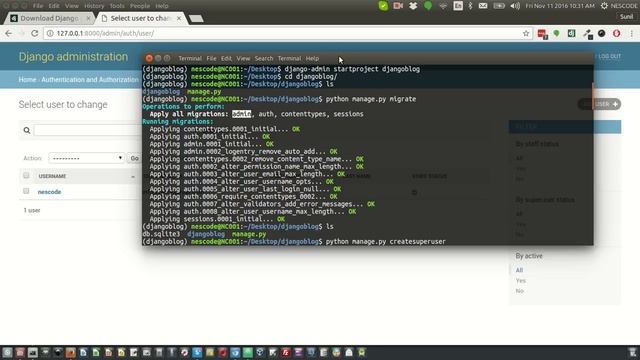
Task: Go back in the browser
Action: [9, 33]
